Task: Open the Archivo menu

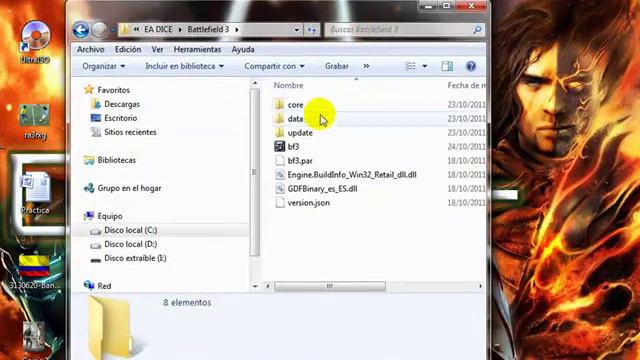Action: click(91, 49)
